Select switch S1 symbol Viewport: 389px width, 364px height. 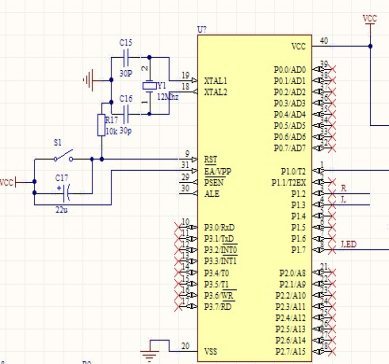63,157
